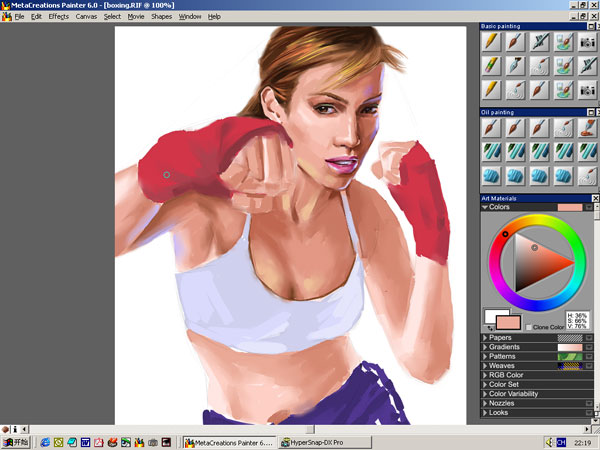600x450 pixels.
Task: Choose the first teal striped brush variant
Action: point(490,151)
